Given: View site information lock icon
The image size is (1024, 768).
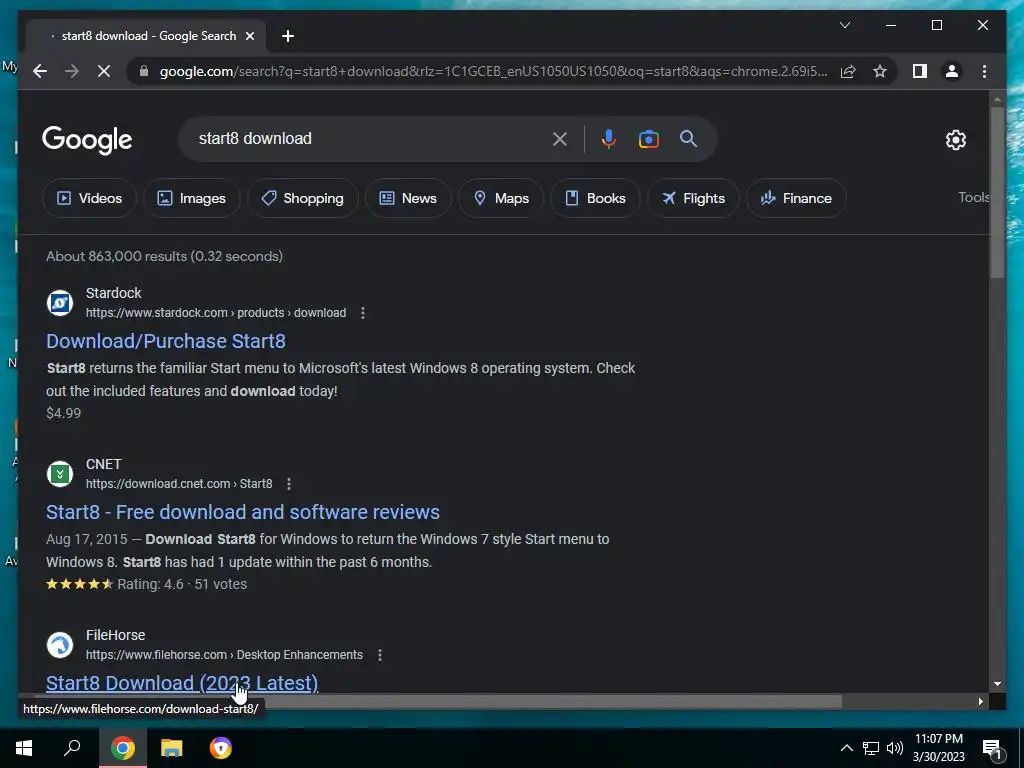Looking at the screenshot, I should 144,71.
